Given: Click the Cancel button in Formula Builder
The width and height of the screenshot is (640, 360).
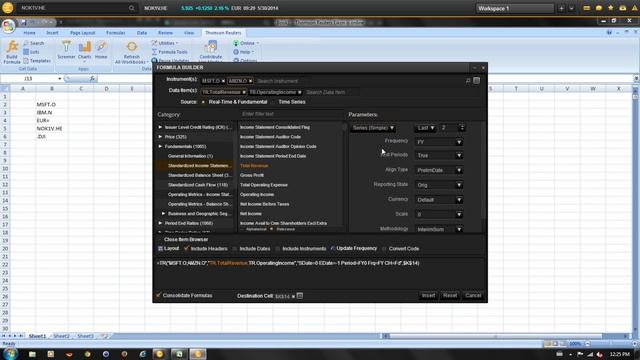Looking at the screenshot, I should coord(473,296).
